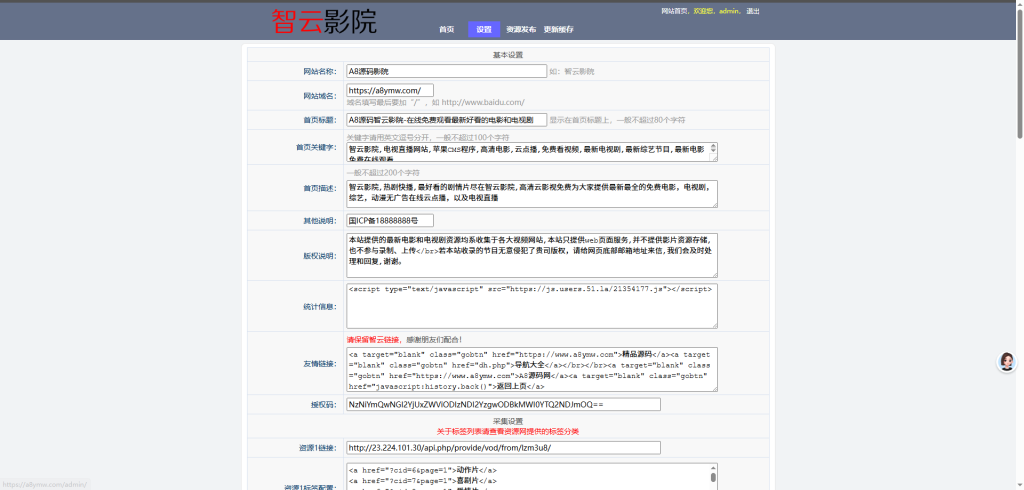The image size is (1024, 490).
Task: Focus the 资源1链接 URL field
Action: [x=503, y=448]
